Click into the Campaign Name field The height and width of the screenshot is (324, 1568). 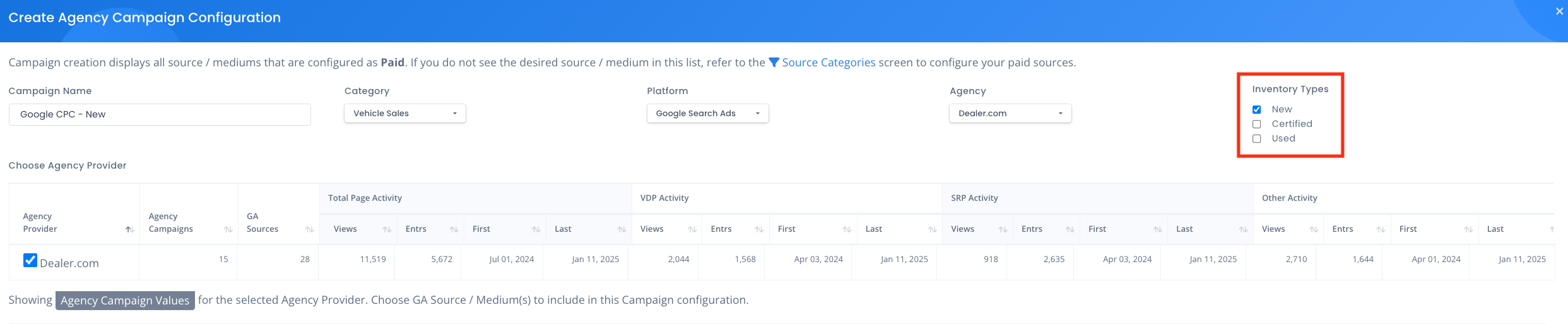pyautogui.click(x=160, y=114)
